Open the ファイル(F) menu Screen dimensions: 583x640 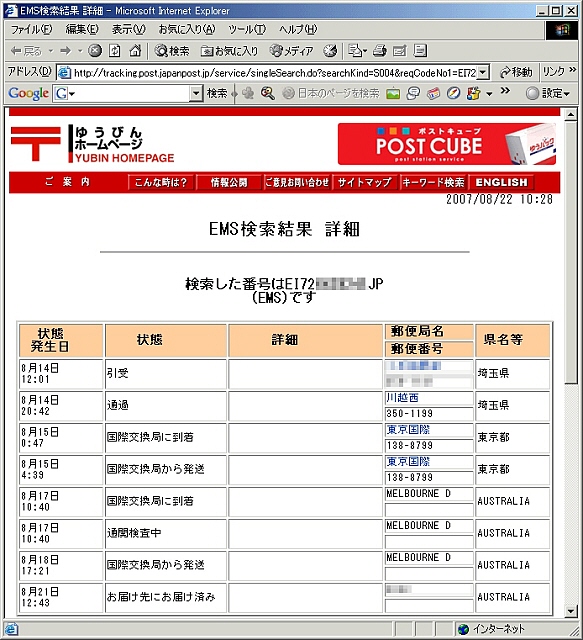tap(31, 29)
